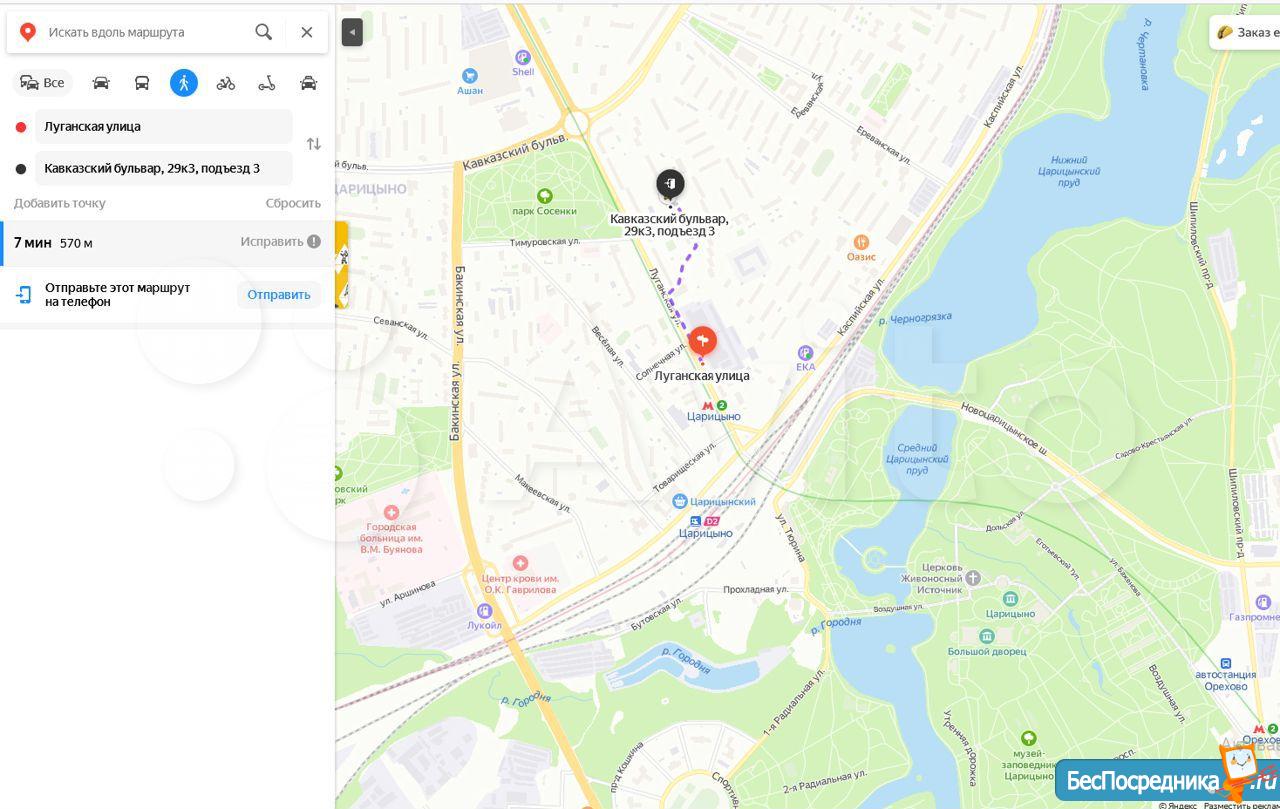
Task: Click Добавить точку link
Action: click(x=60, y=203)
